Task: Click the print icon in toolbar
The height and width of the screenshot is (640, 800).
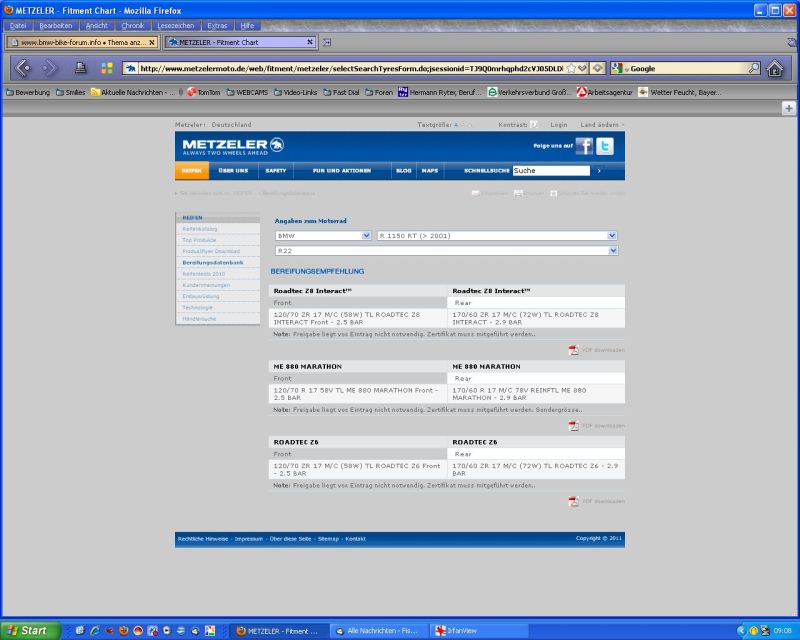Action: click(x=80, y=68)
